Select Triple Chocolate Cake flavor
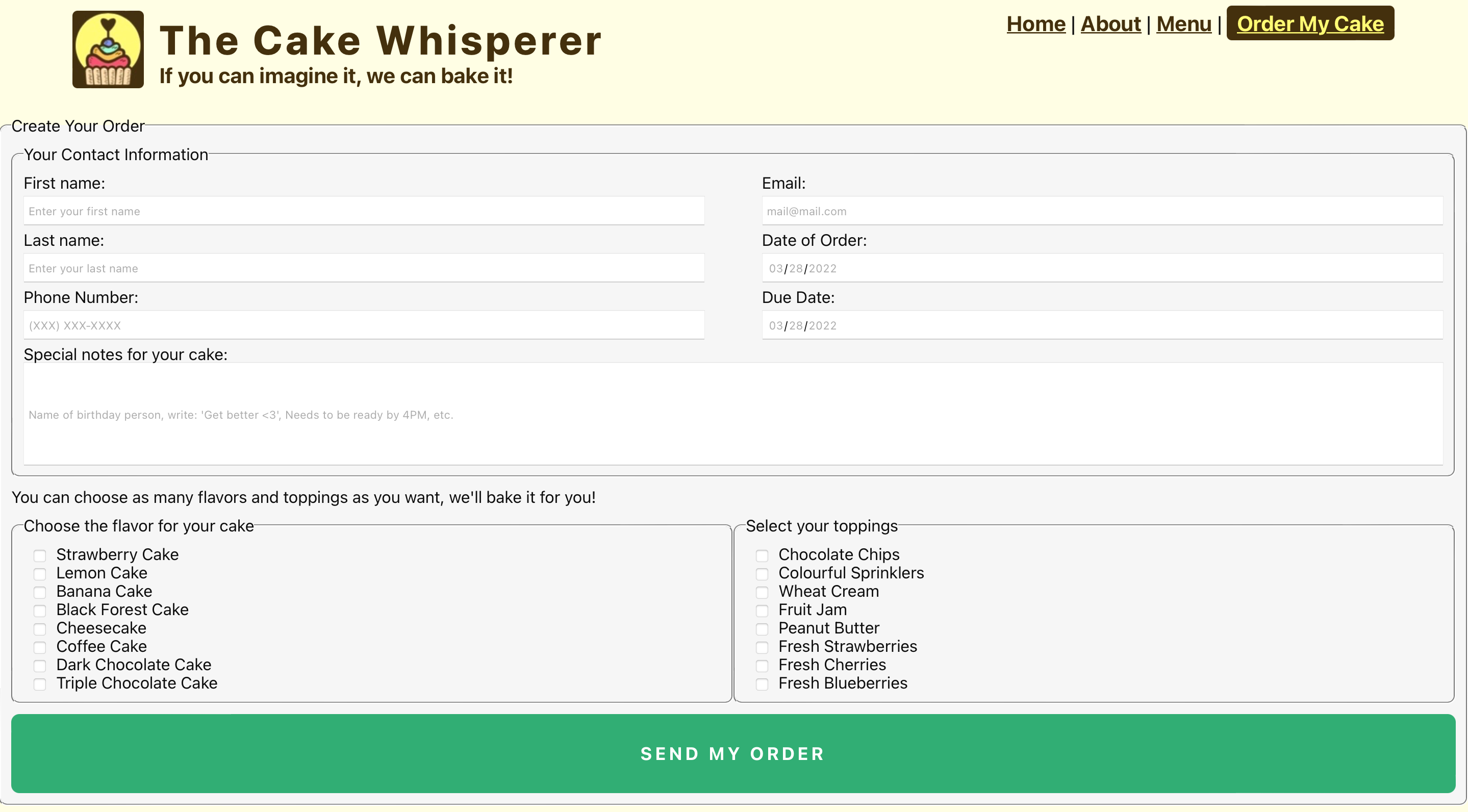Viewport: 1468px width, 812px height. coord(40,684)
